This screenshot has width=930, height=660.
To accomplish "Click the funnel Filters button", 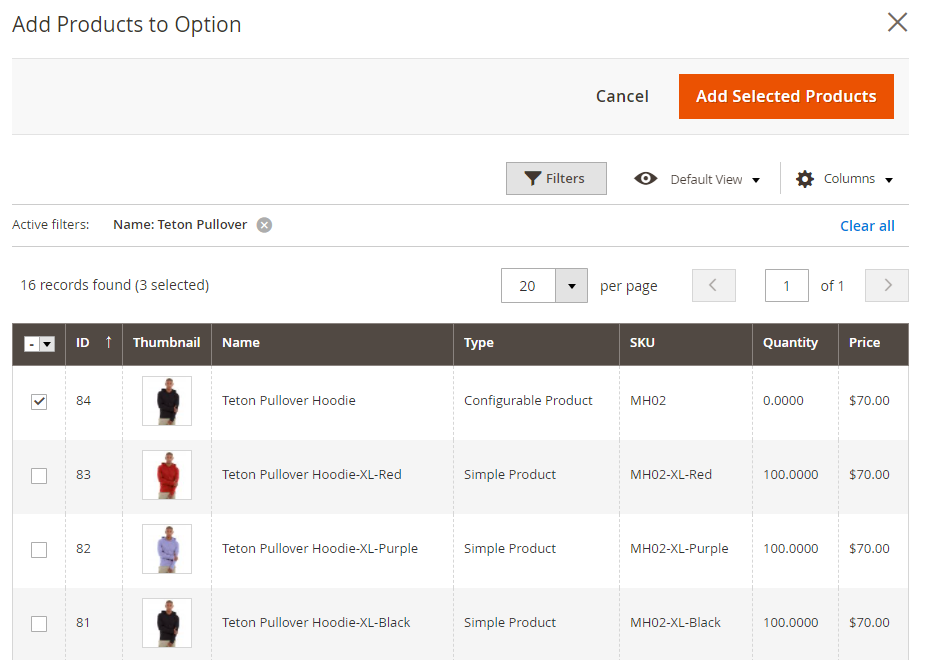I will (556, 179).
